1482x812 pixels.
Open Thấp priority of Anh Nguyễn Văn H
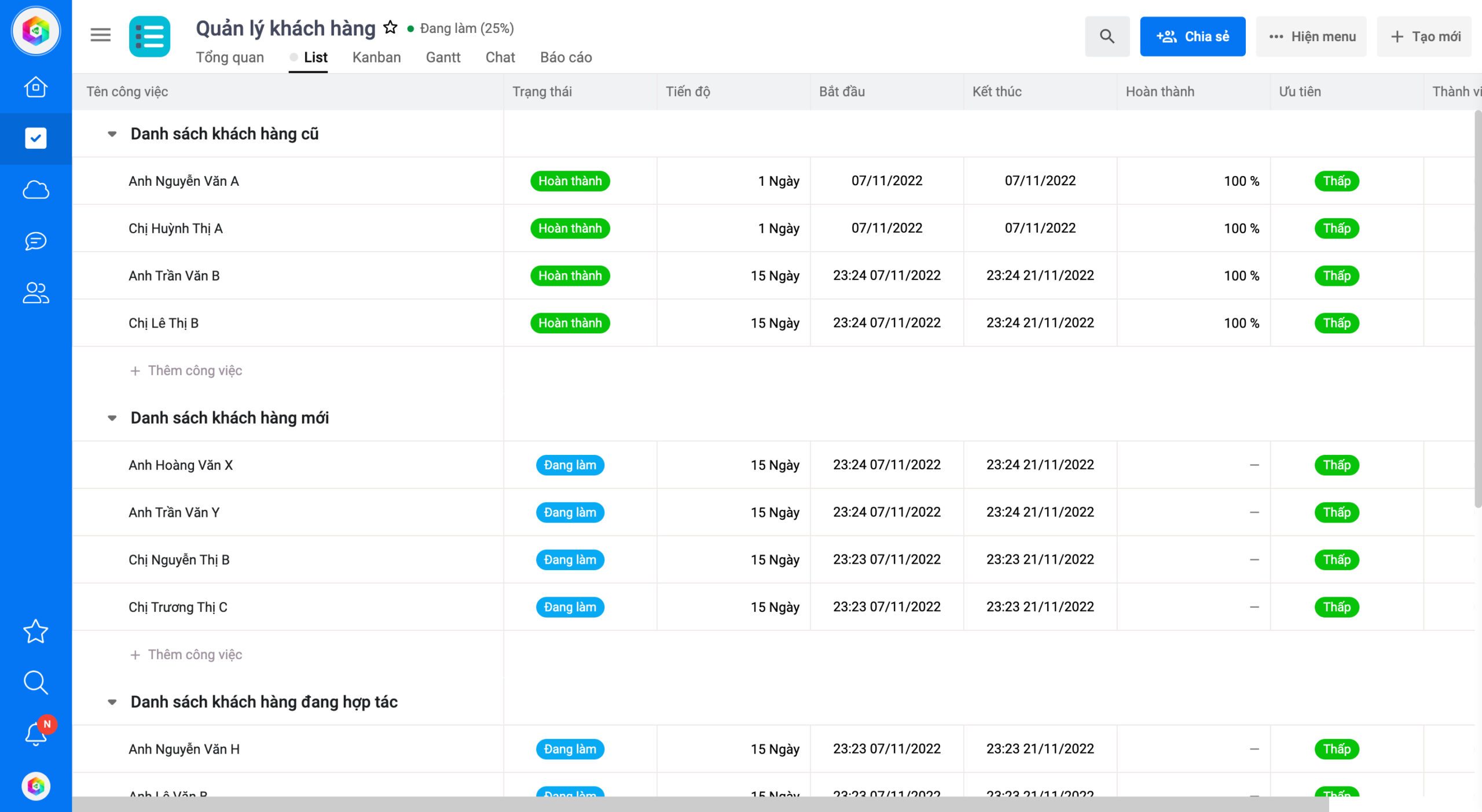(x=1337, y=749)
